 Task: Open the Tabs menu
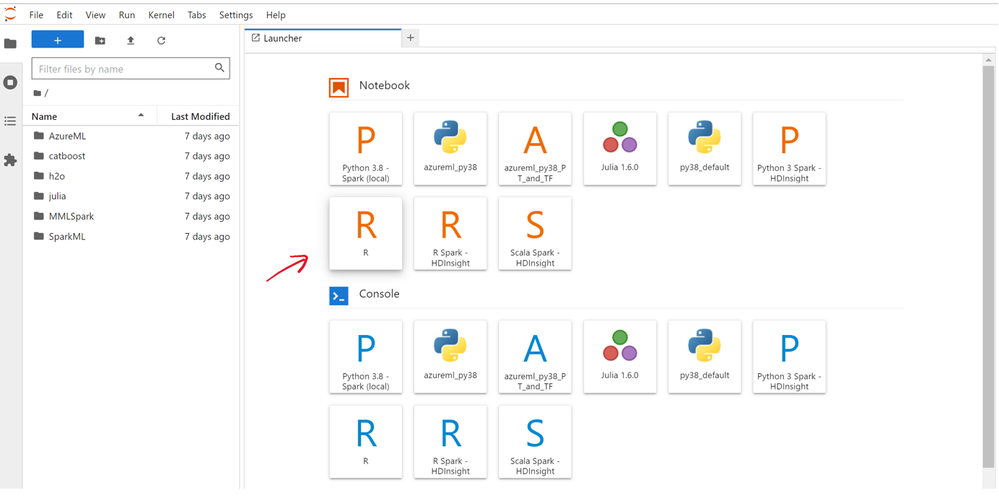197,15
